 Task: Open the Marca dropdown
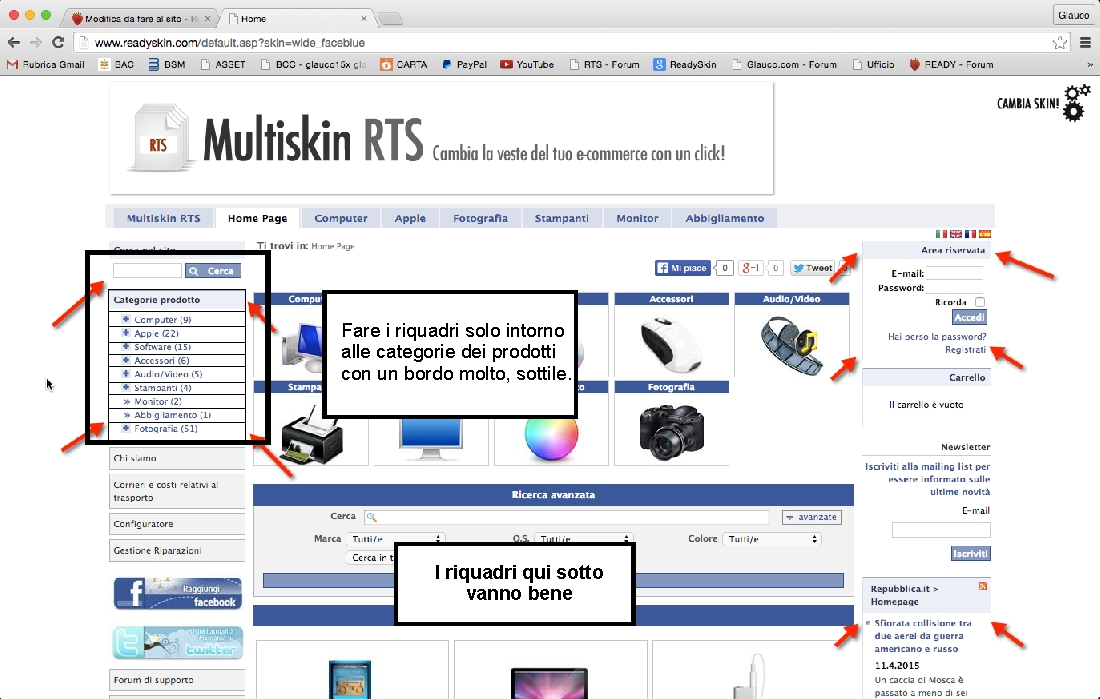tap(396, 539)
